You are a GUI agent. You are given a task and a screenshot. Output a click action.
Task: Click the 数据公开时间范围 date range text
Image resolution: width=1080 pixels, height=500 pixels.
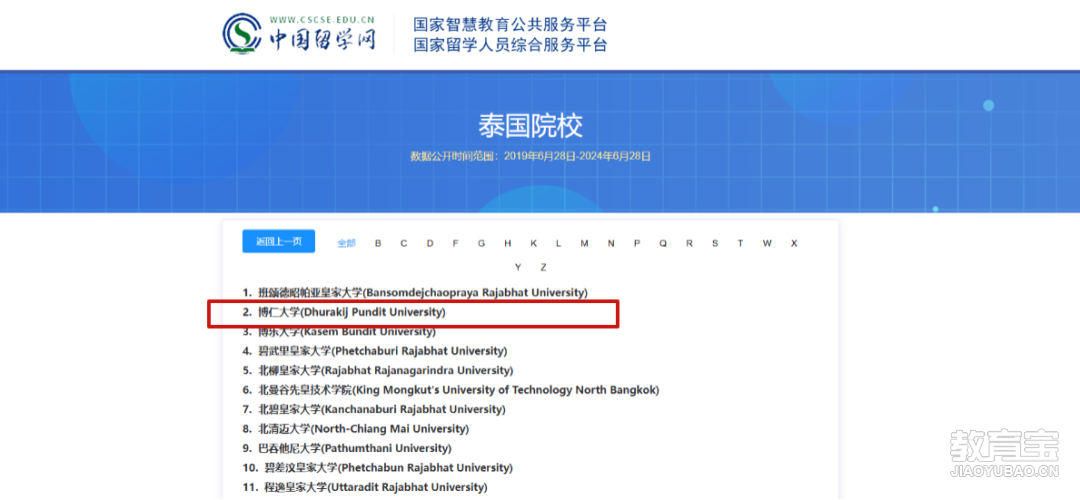[x=530, y=156]
